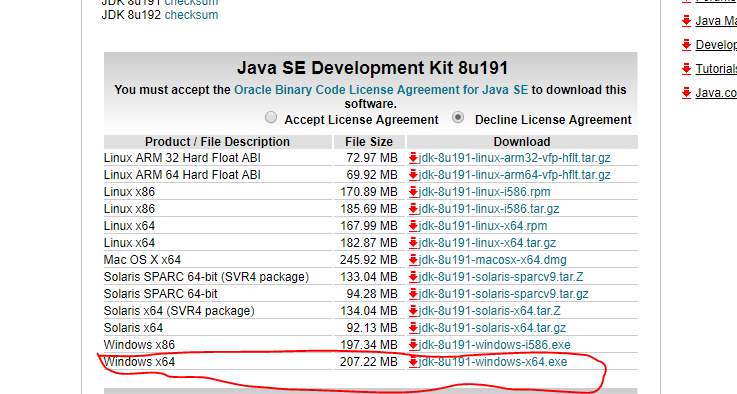Download jdk-8u191-linux-arm32-vfp-hflt.tar.gz
This screenshot has width=737, height=394.
(514, 158)
